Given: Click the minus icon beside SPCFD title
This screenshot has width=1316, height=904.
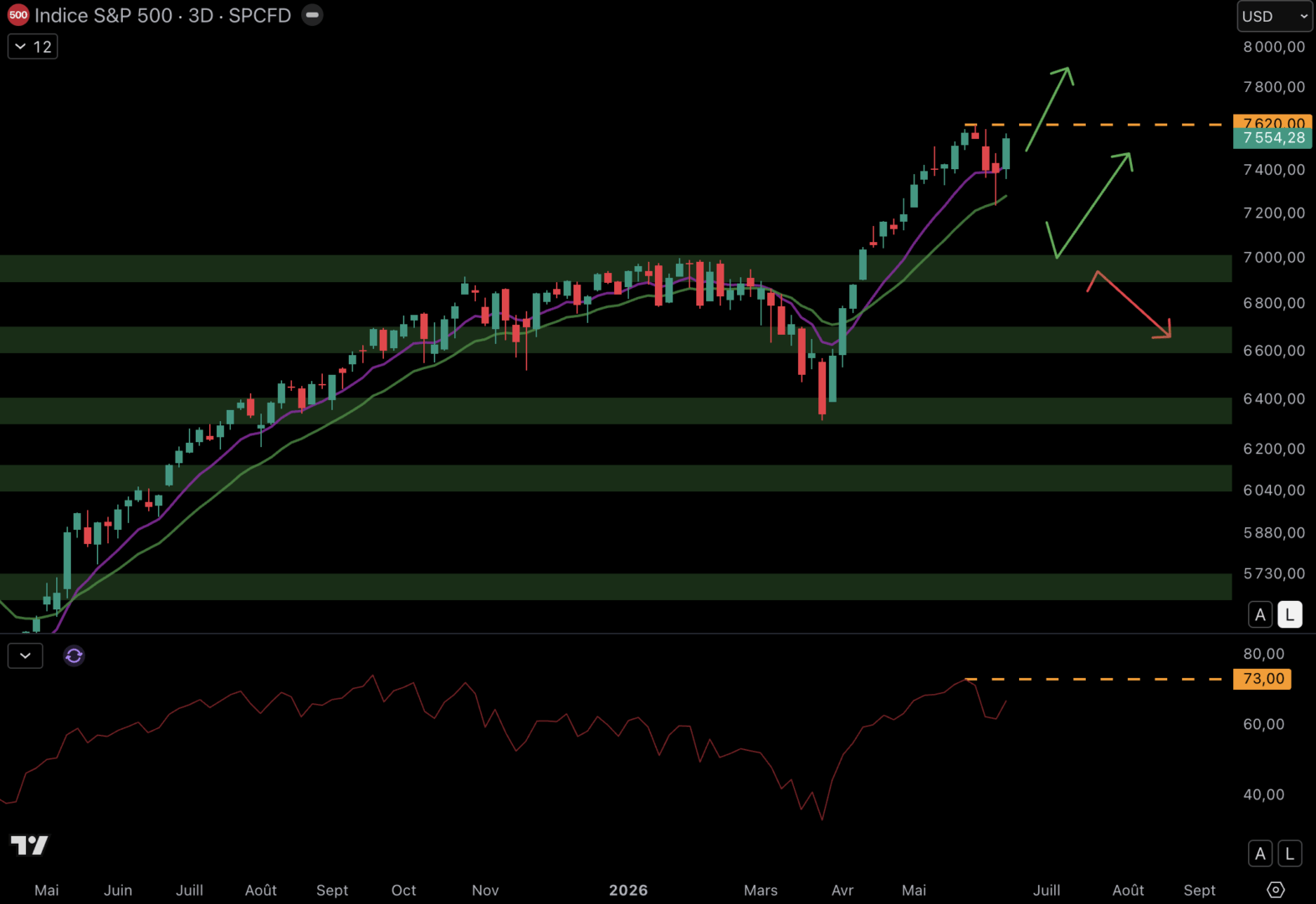Looking at the screenshot, I should click(312, 15).
